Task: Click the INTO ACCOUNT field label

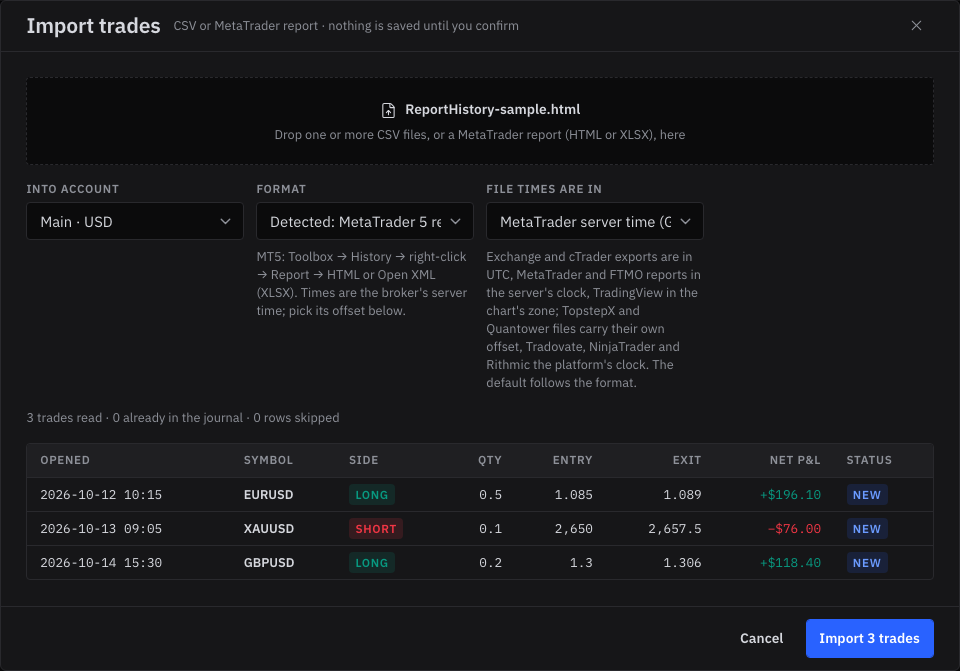Action: pyautogui.click(x=73, y=189)
